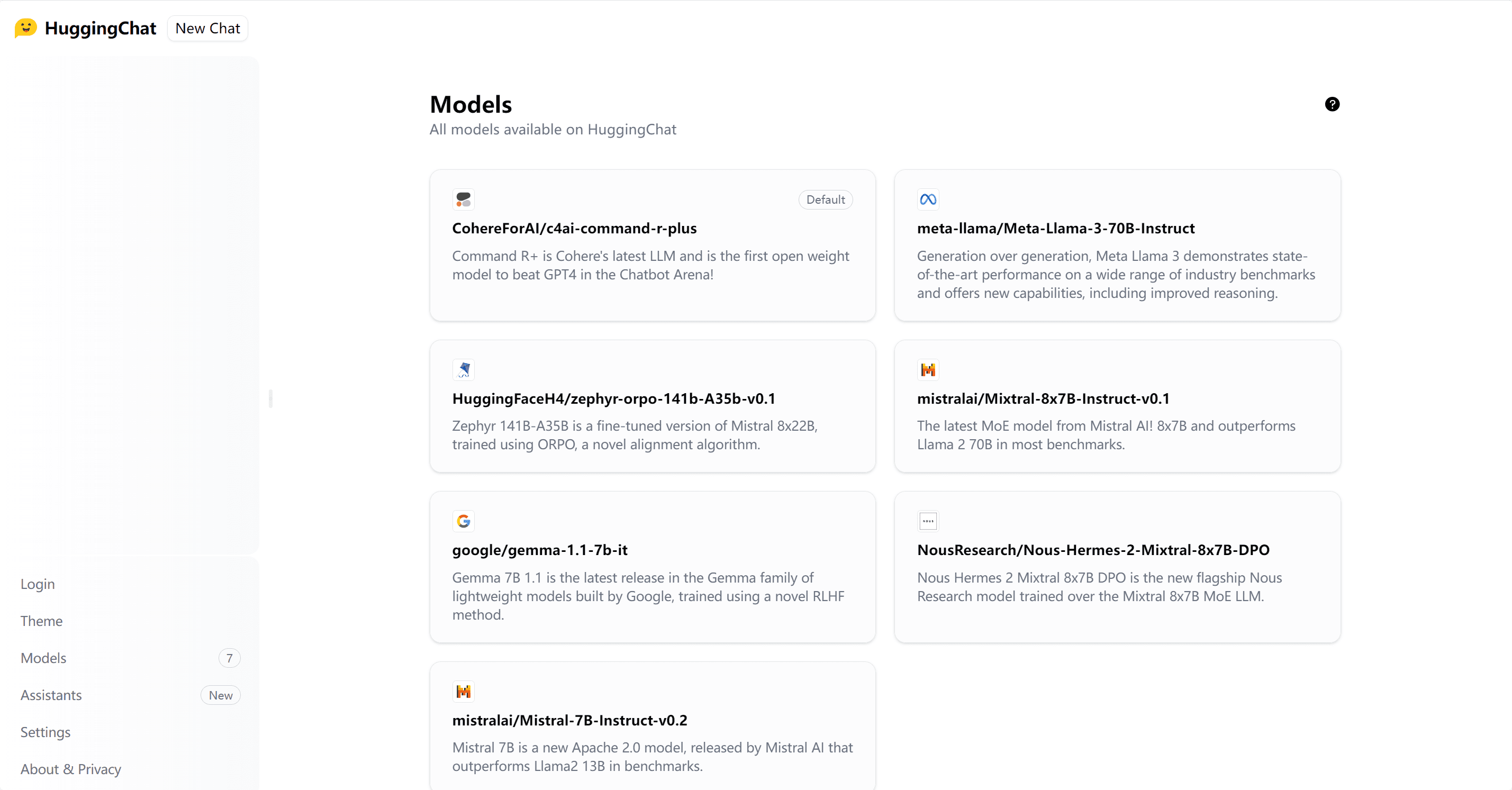The image size is (1512, 790).
Task: Select the CohereForAI/c4ai-command-r-plus model card
Action: coord(652,246)
